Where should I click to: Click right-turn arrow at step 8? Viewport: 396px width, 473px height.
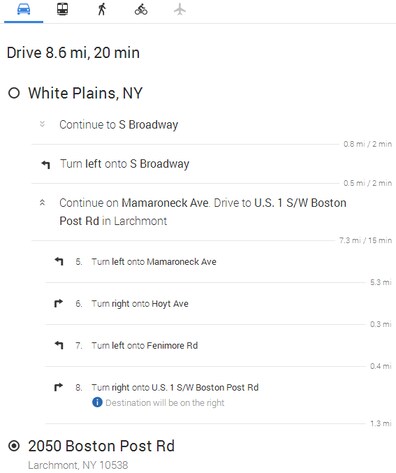(58, 387)
